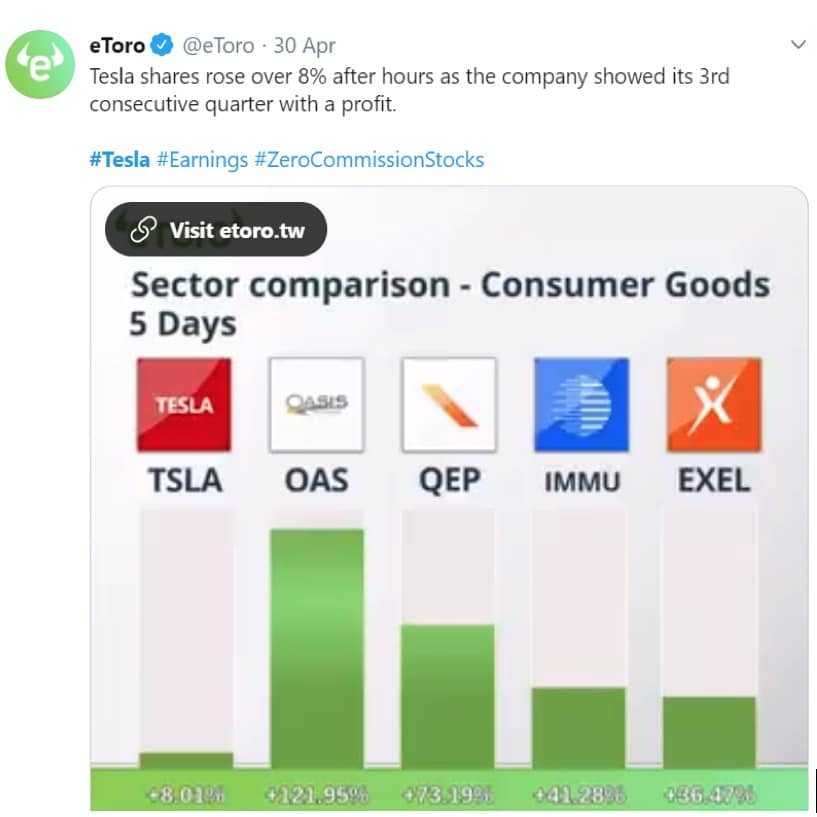Click the red Tesla logo tile

click(184, 405)
